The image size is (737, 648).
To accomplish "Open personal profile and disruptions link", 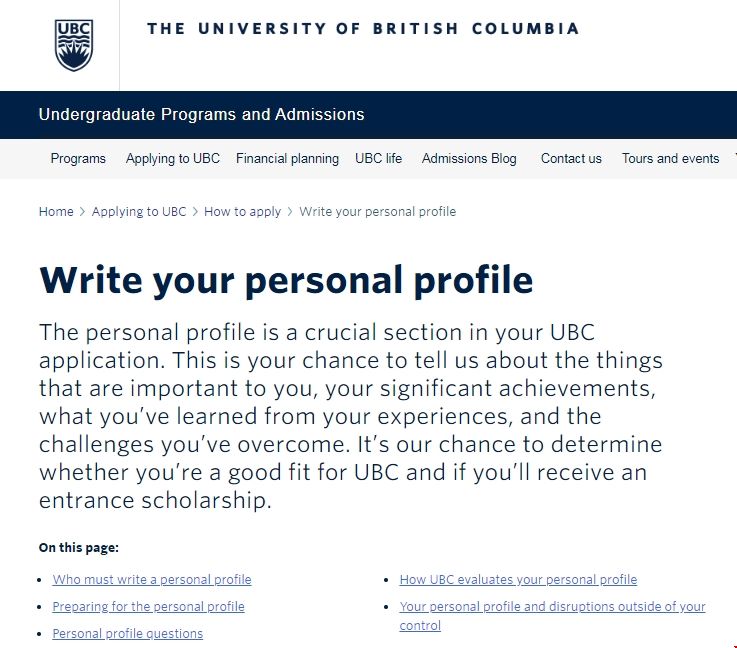I will pos(552,616).
